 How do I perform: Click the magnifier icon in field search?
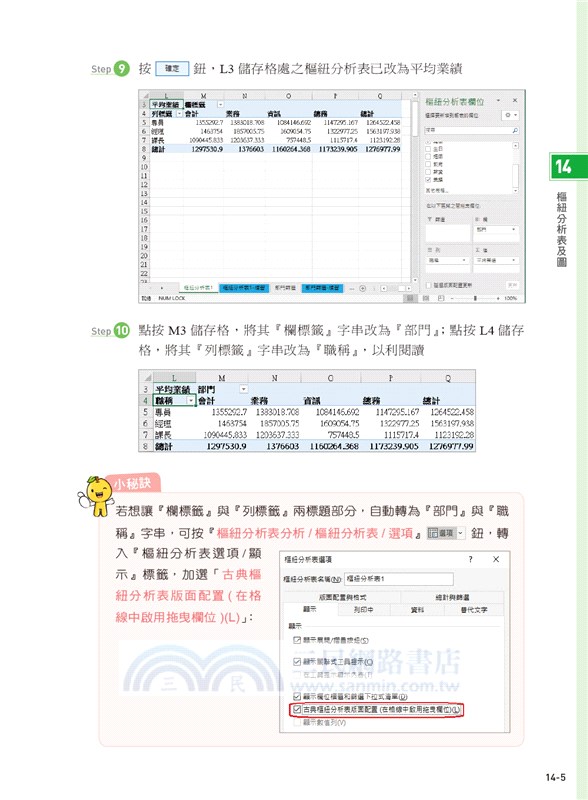tap(515, 131)
